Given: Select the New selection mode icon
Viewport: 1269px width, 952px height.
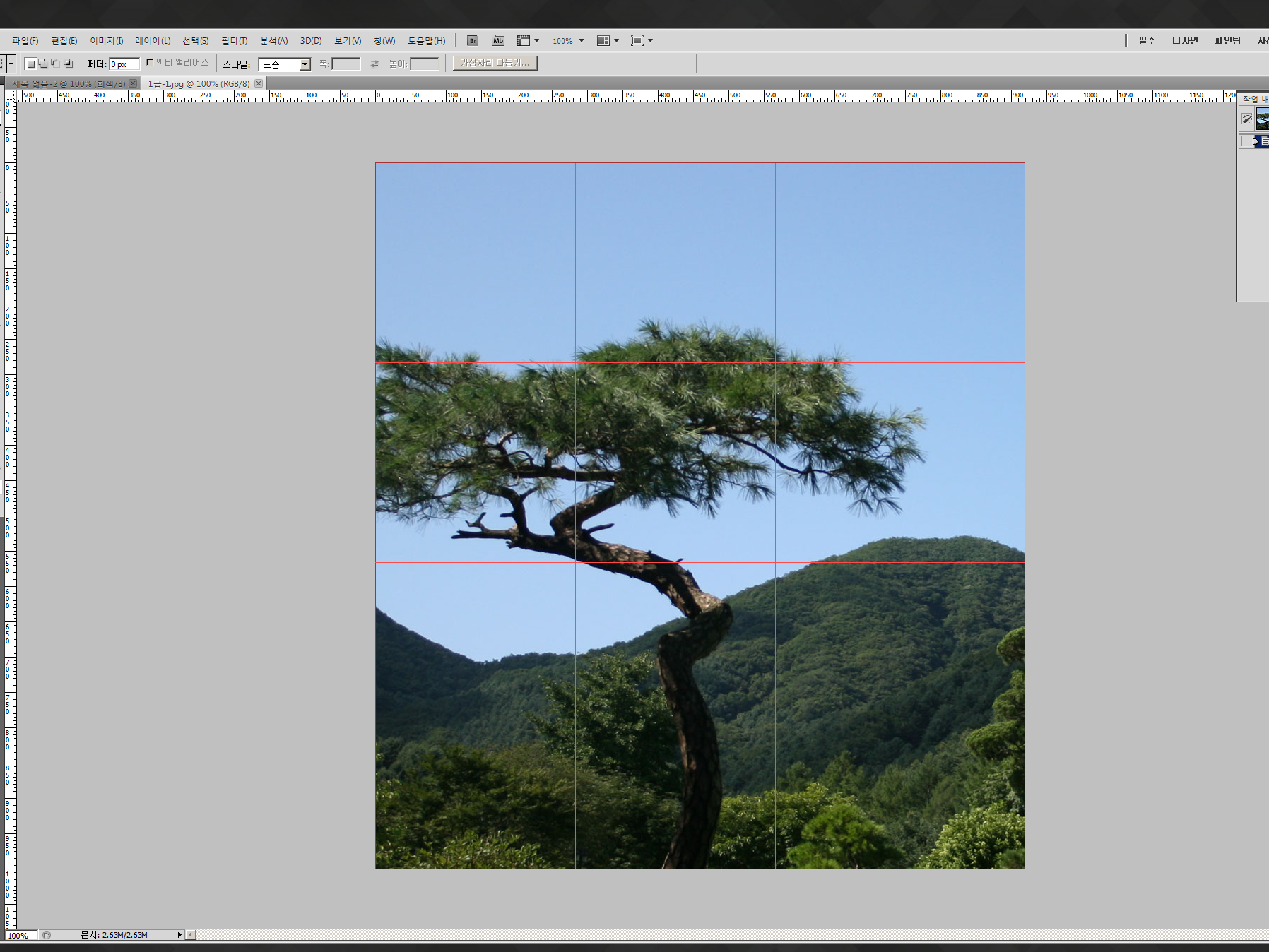Looking at the screenshot, I should point(30,64).
